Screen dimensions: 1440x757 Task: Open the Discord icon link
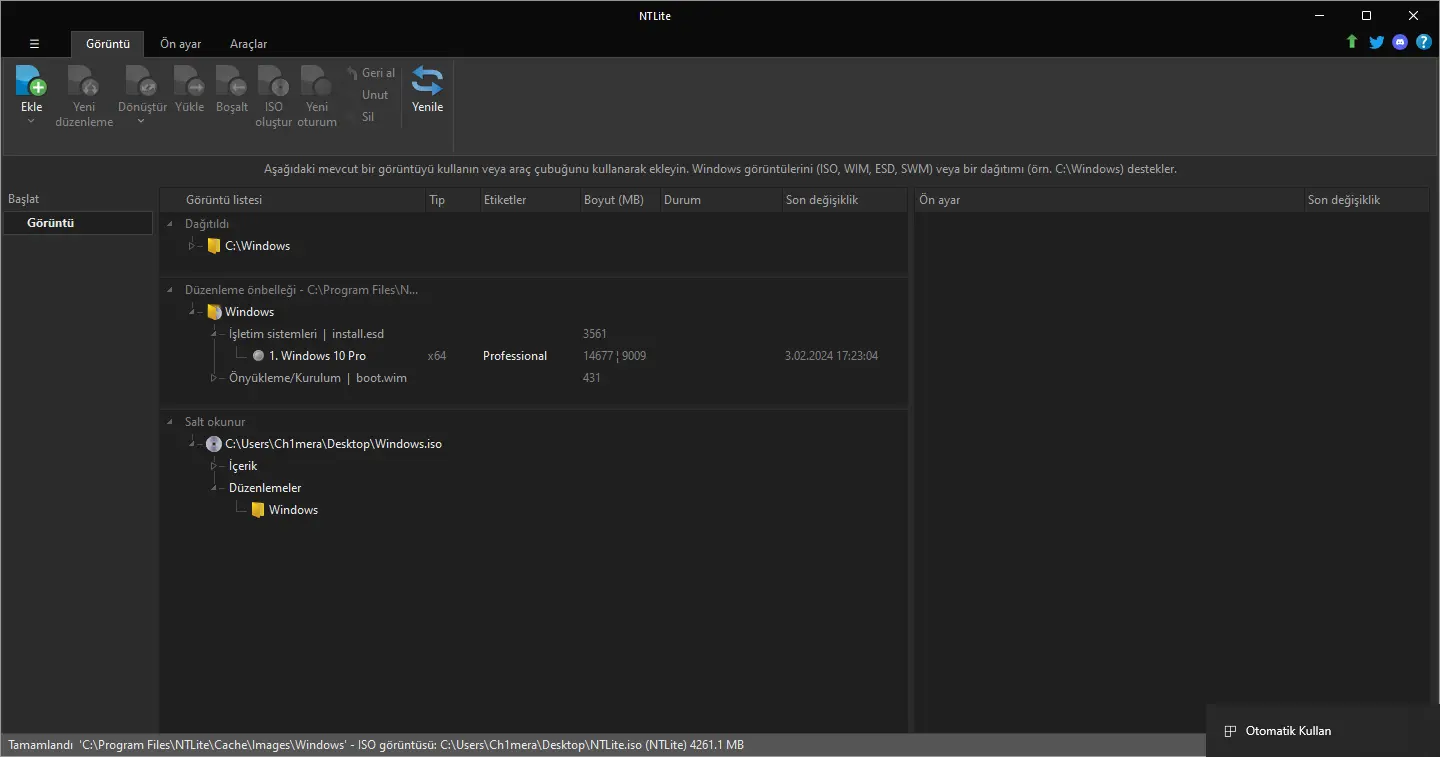[x=1400, y=42]
